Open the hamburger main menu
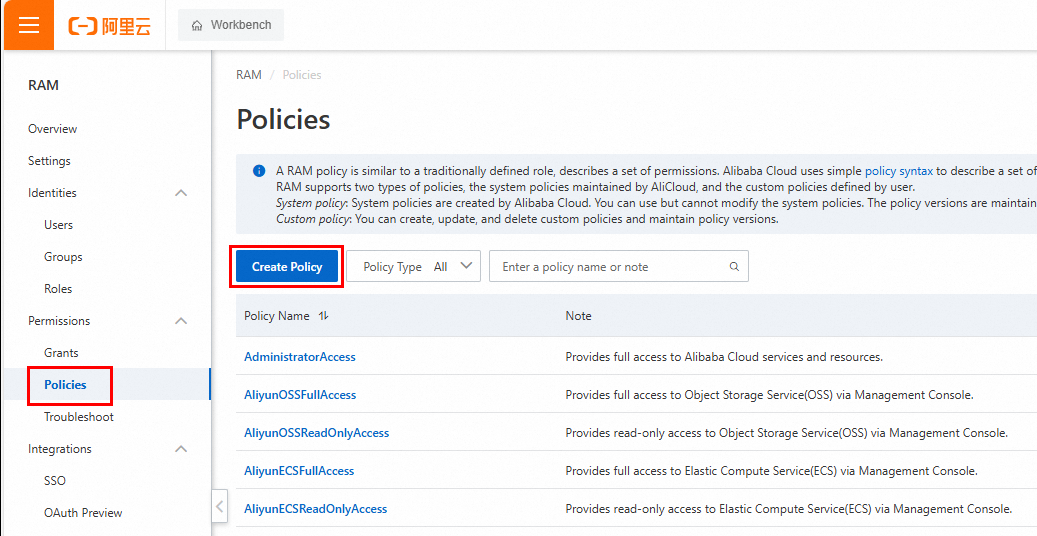Screen dimensions: 1037x536 pyautogui.click(x=28, y=25)
